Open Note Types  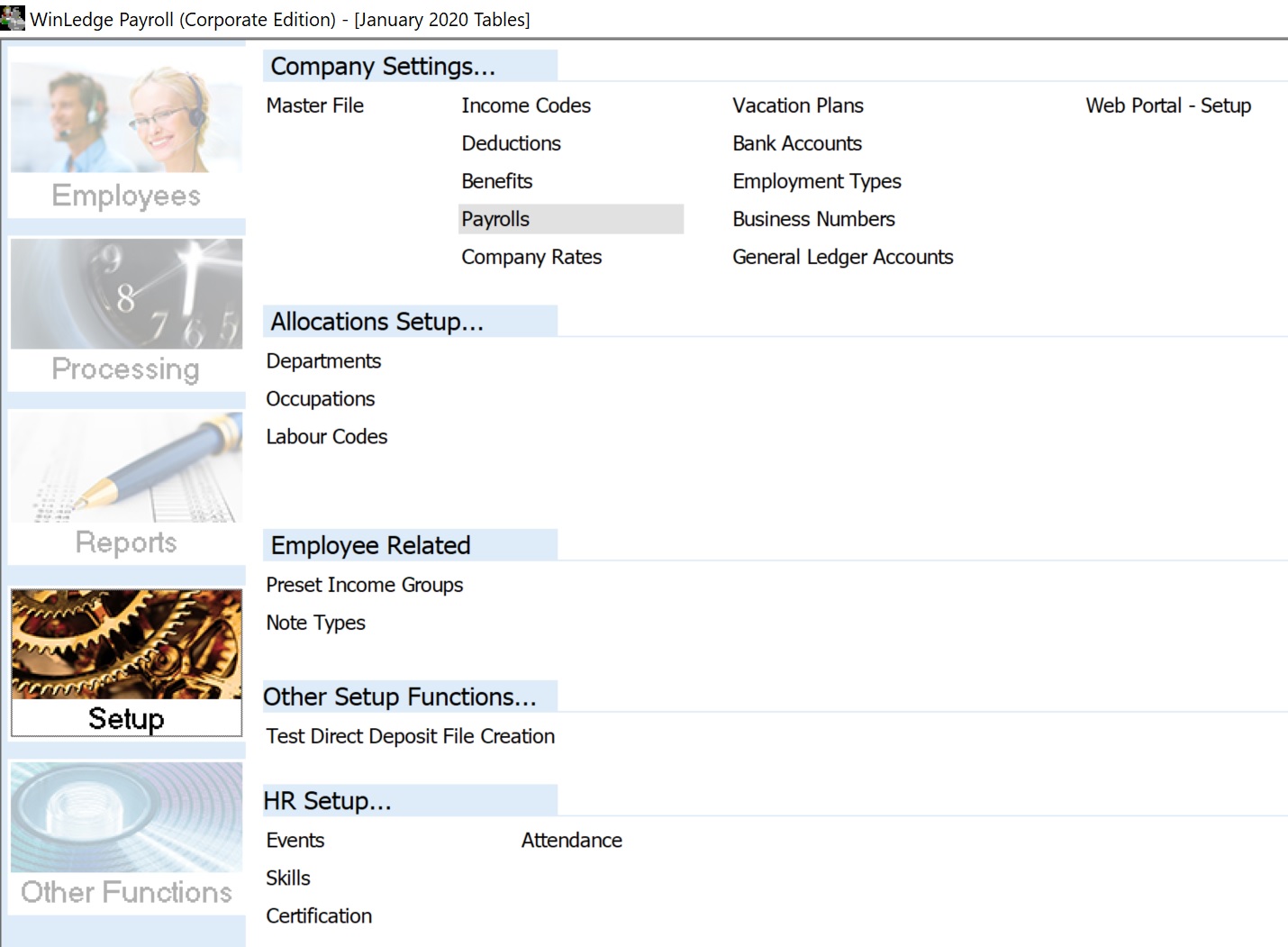[x=316, y=623]
